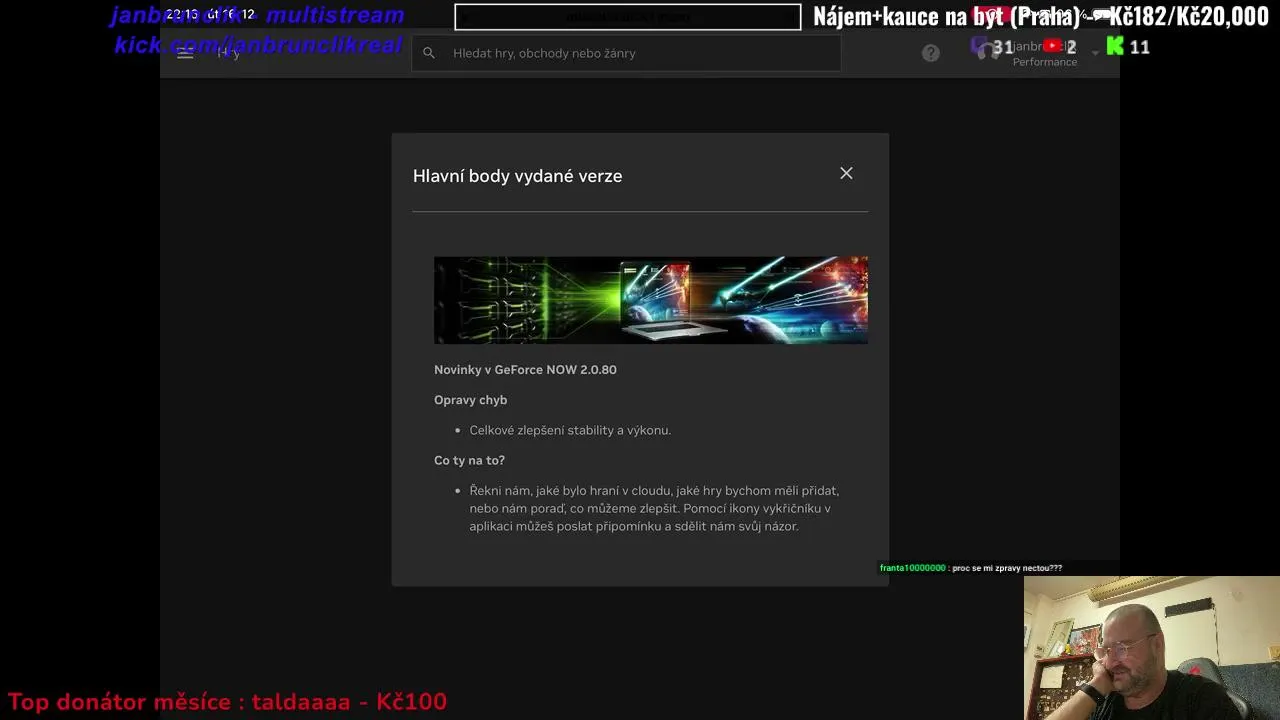The width and height of the screenshot is (1280, 720).
Task: Click the magnifier search icon
Action: point(429,53)
